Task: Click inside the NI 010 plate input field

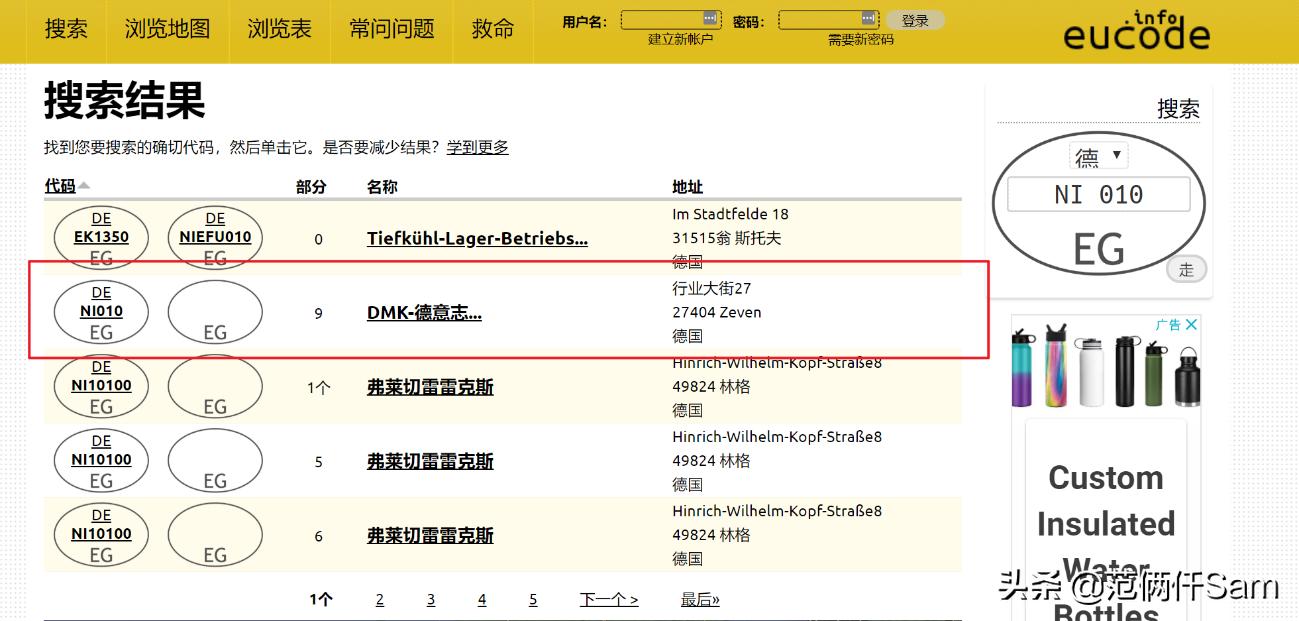Action: point(1097,194)
